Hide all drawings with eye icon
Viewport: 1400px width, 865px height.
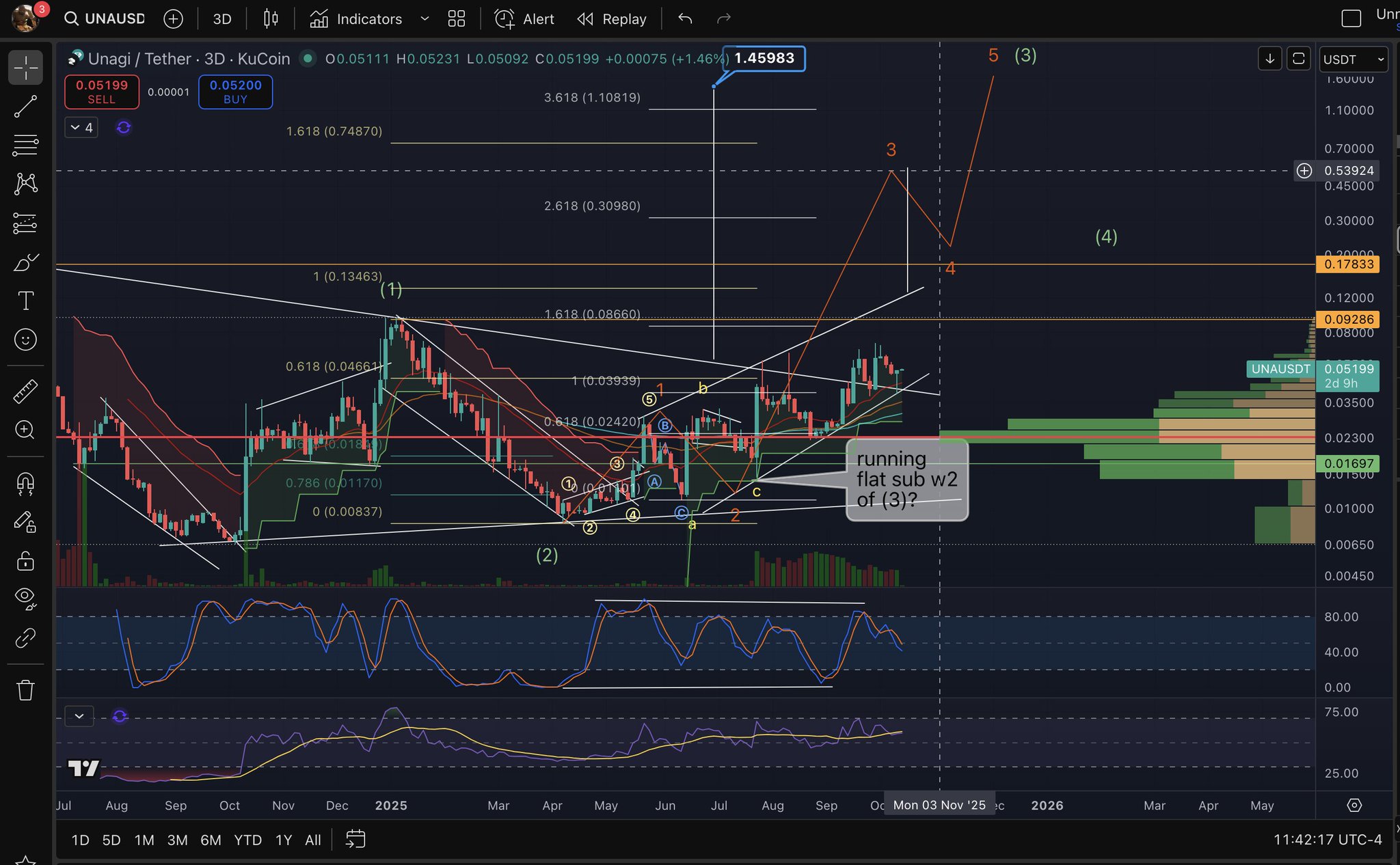coord(25,598)
